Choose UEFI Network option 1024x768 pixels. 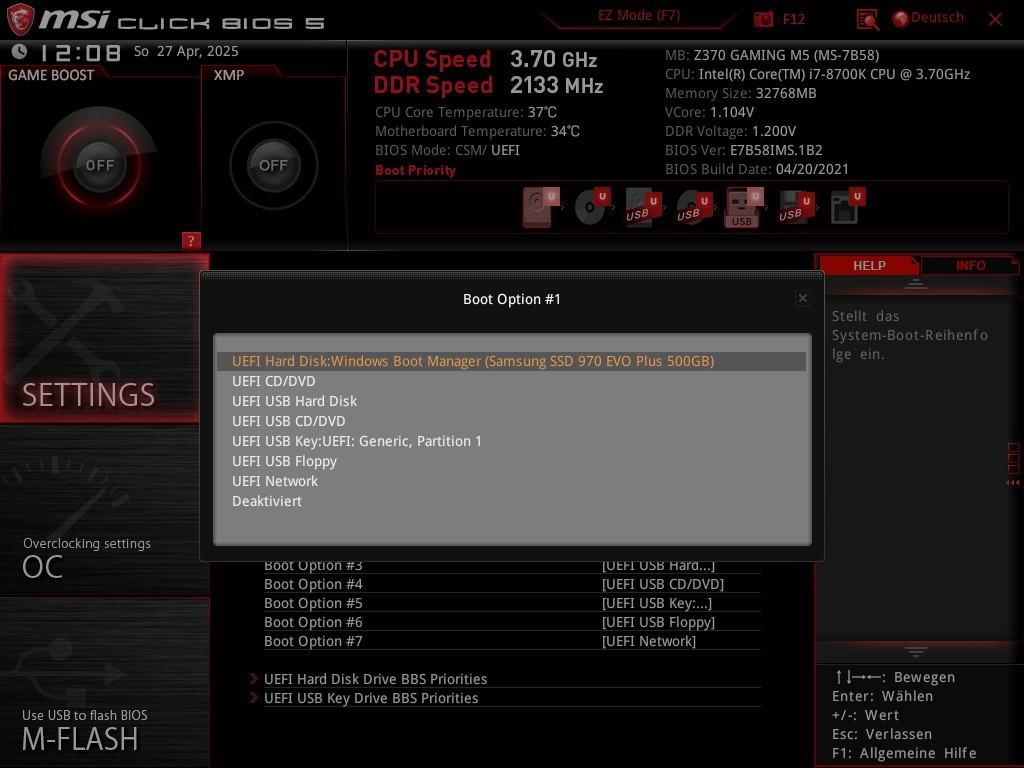[511, 481]
